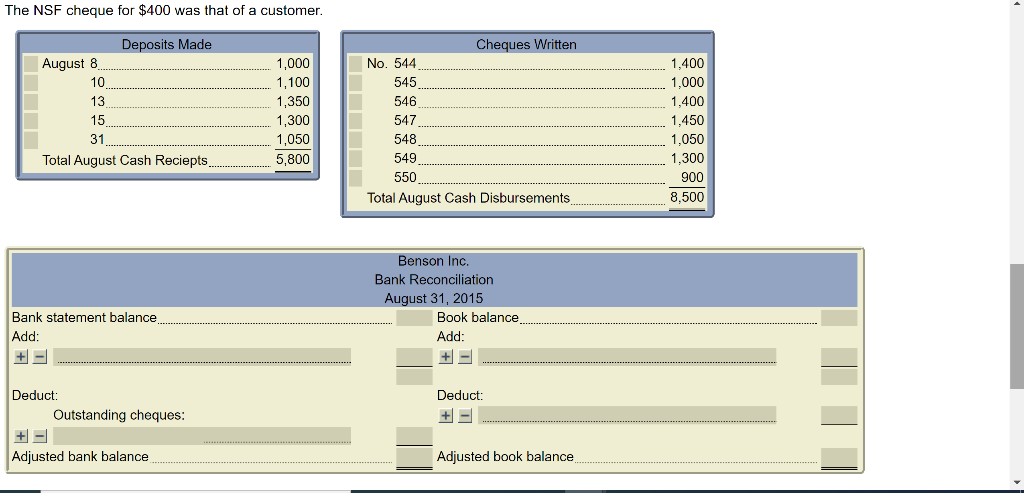1024x493 pixels.
Task: Click the 900 amount for cheque 550
Action: [692, 177]
